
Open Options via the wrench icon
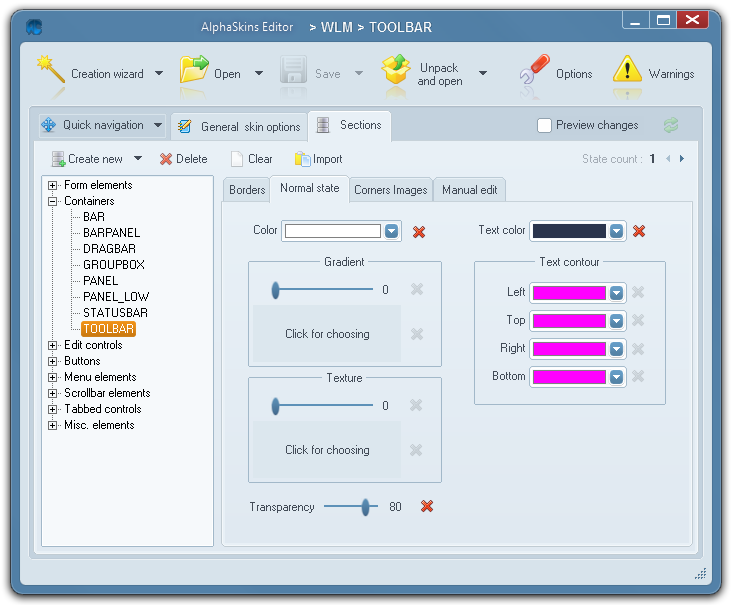point(534,69)
